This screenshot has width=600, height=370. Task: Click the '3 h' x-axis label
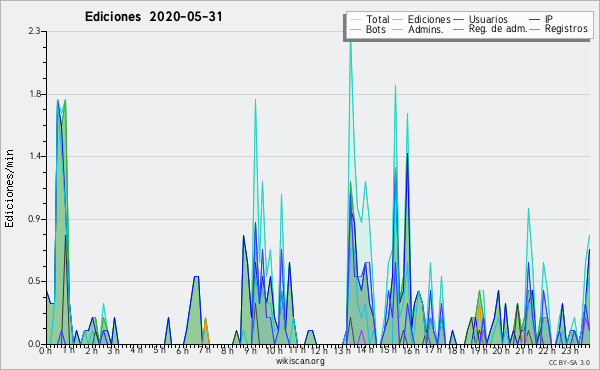click(x=114, y=351)
